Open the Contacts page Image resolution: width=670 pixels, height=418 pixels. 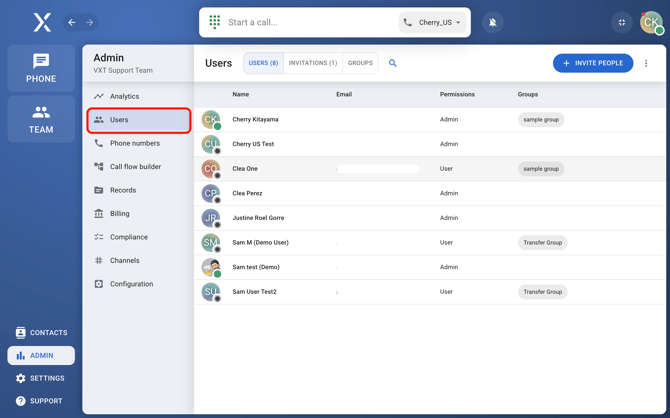point(41,333)
